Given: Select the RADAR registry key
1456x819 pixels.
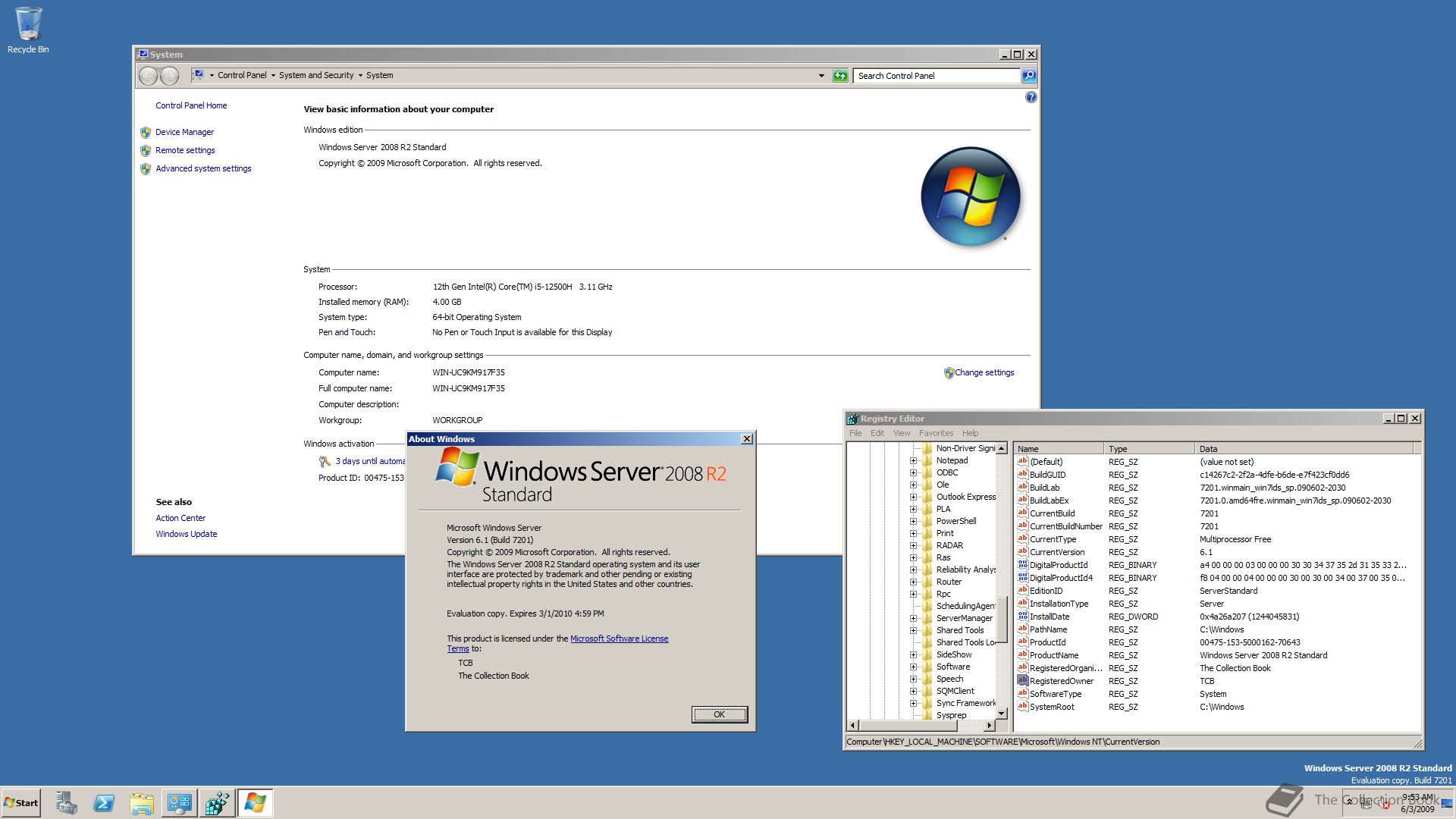Looking at the screenshot, I should point(949,545).
